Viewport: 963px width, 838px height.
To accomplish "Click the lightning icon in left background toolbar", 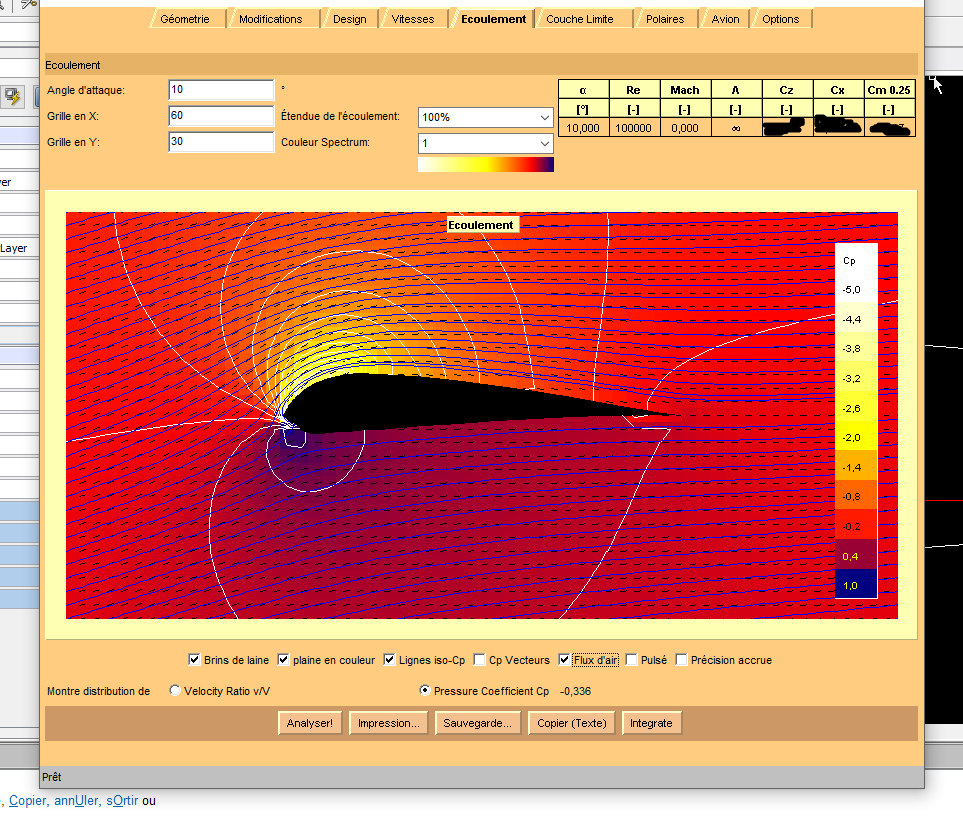I will click(12, 96).
